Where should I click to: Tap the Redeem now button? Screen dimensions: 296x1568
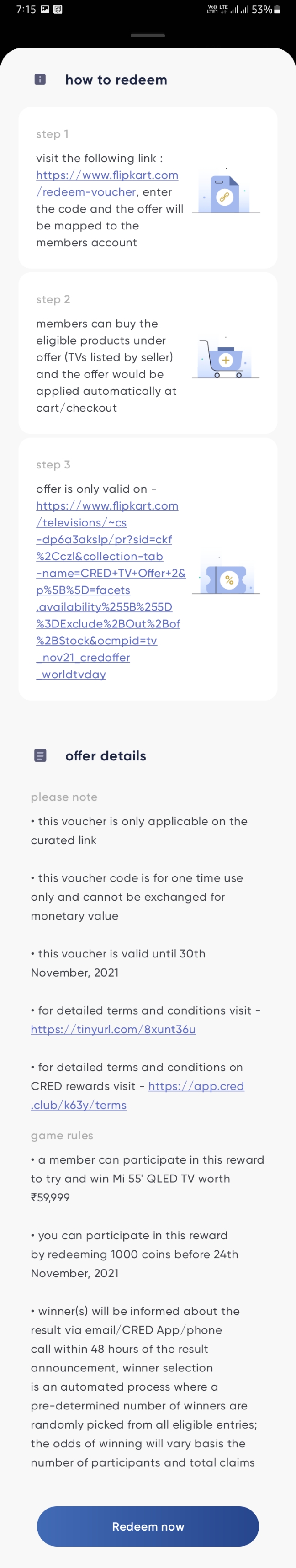(148, 1526)
